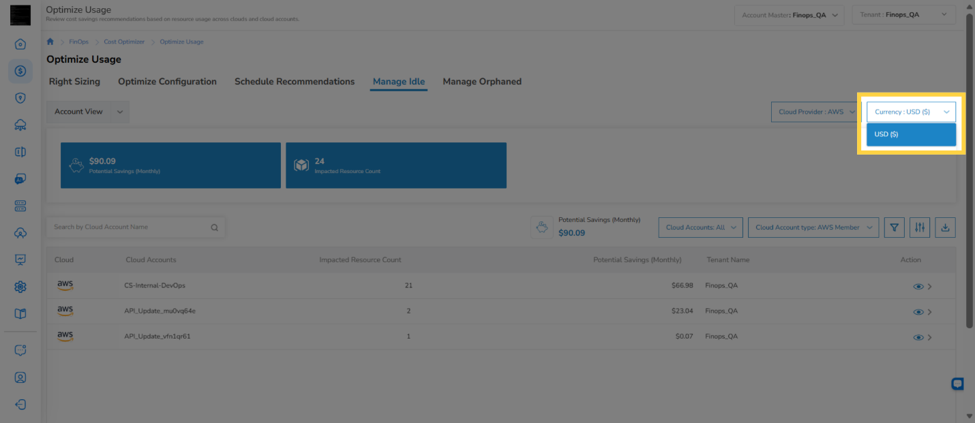The width and height of the screenshot is (975, 423).
Task: Open the Account Master dropdown
Action: tap(789, 15)
